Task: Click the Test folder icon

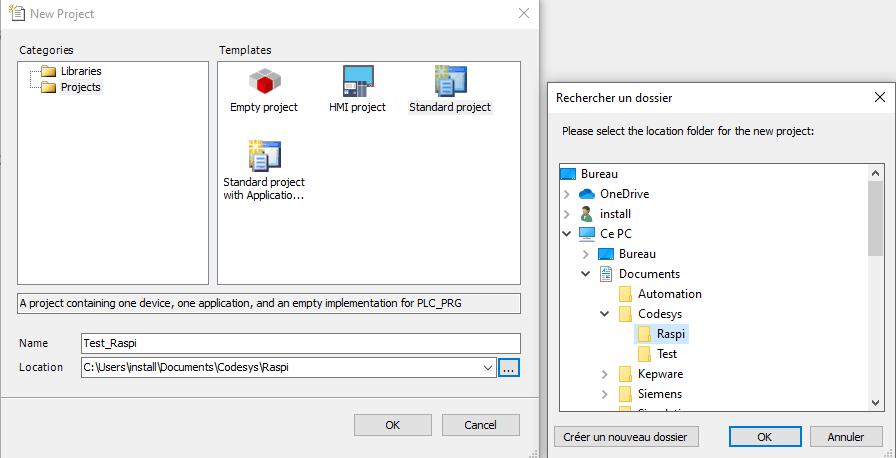Action: click(x=644, y=354)
